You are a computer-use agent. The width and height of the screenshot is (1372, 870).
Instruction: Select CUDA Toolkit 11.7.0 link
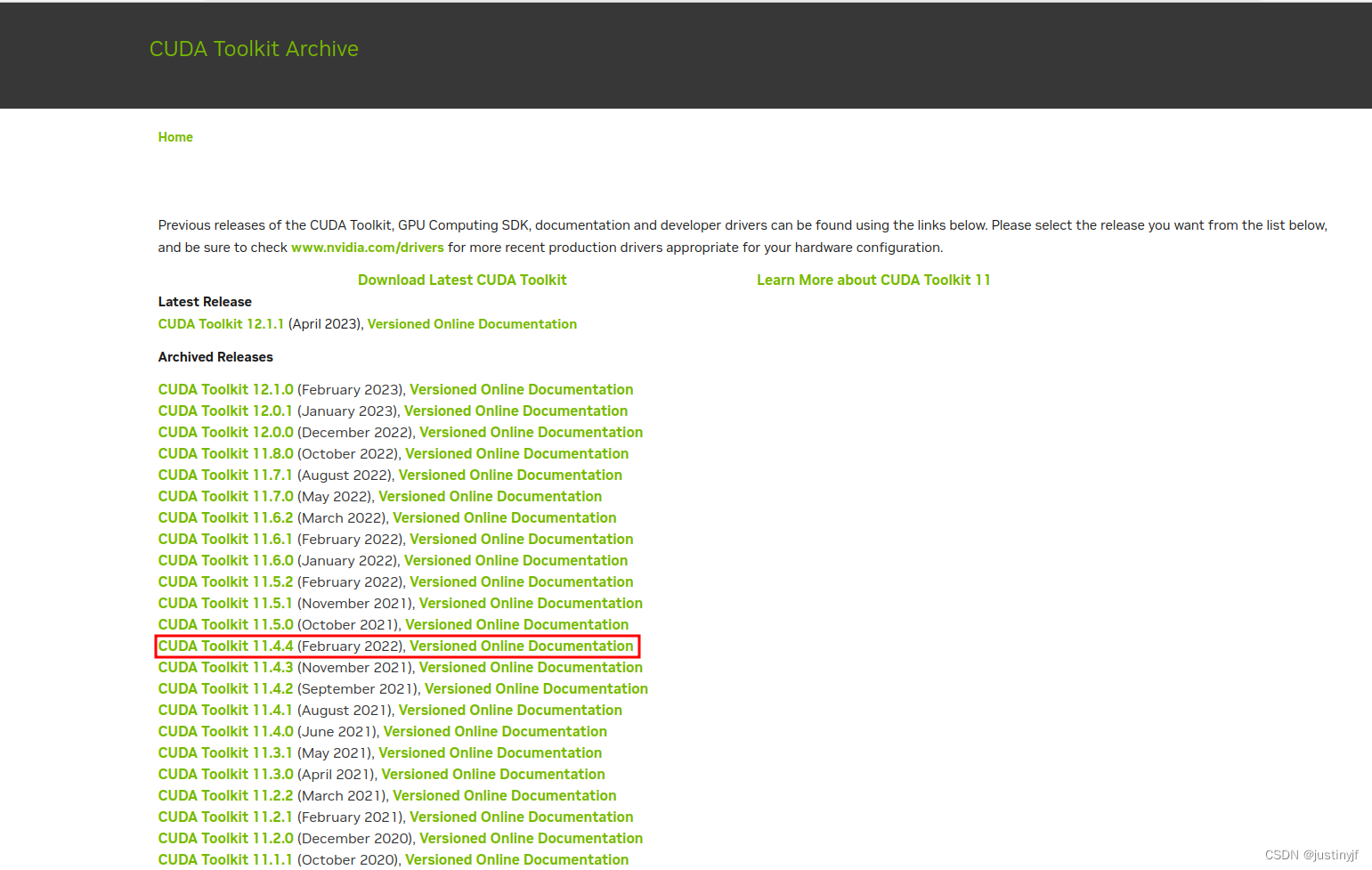(x=225, y=496)
